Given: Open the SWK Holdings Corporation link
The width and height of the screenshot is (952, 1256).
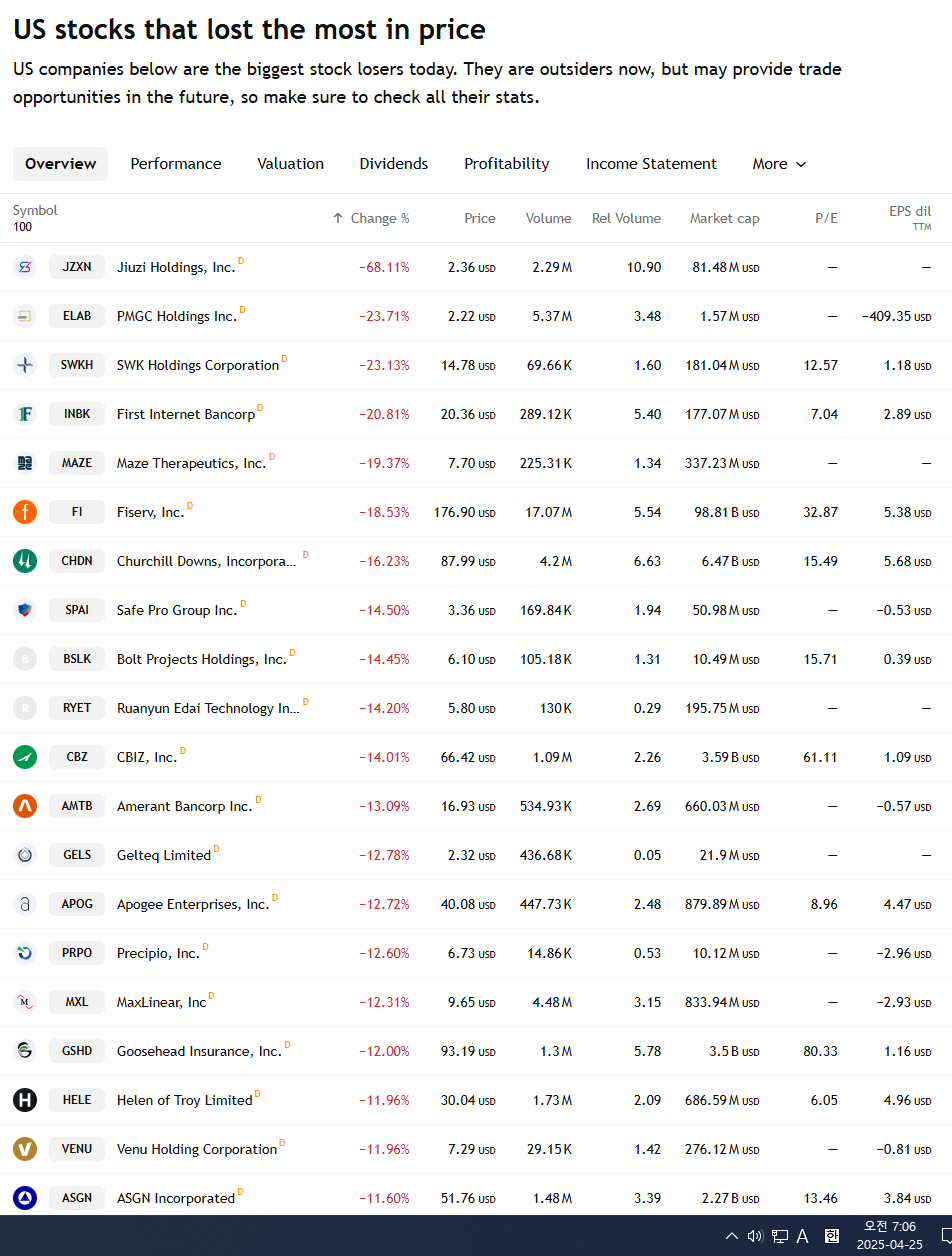Looking at the screenshot, I should tap(198, 365).
